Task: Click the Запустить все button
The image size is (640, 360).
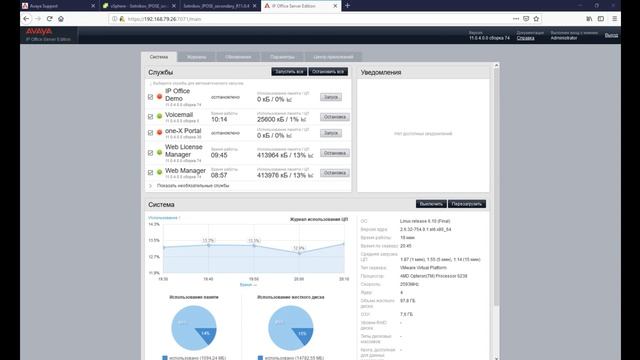Action: [x=289, y=71]
